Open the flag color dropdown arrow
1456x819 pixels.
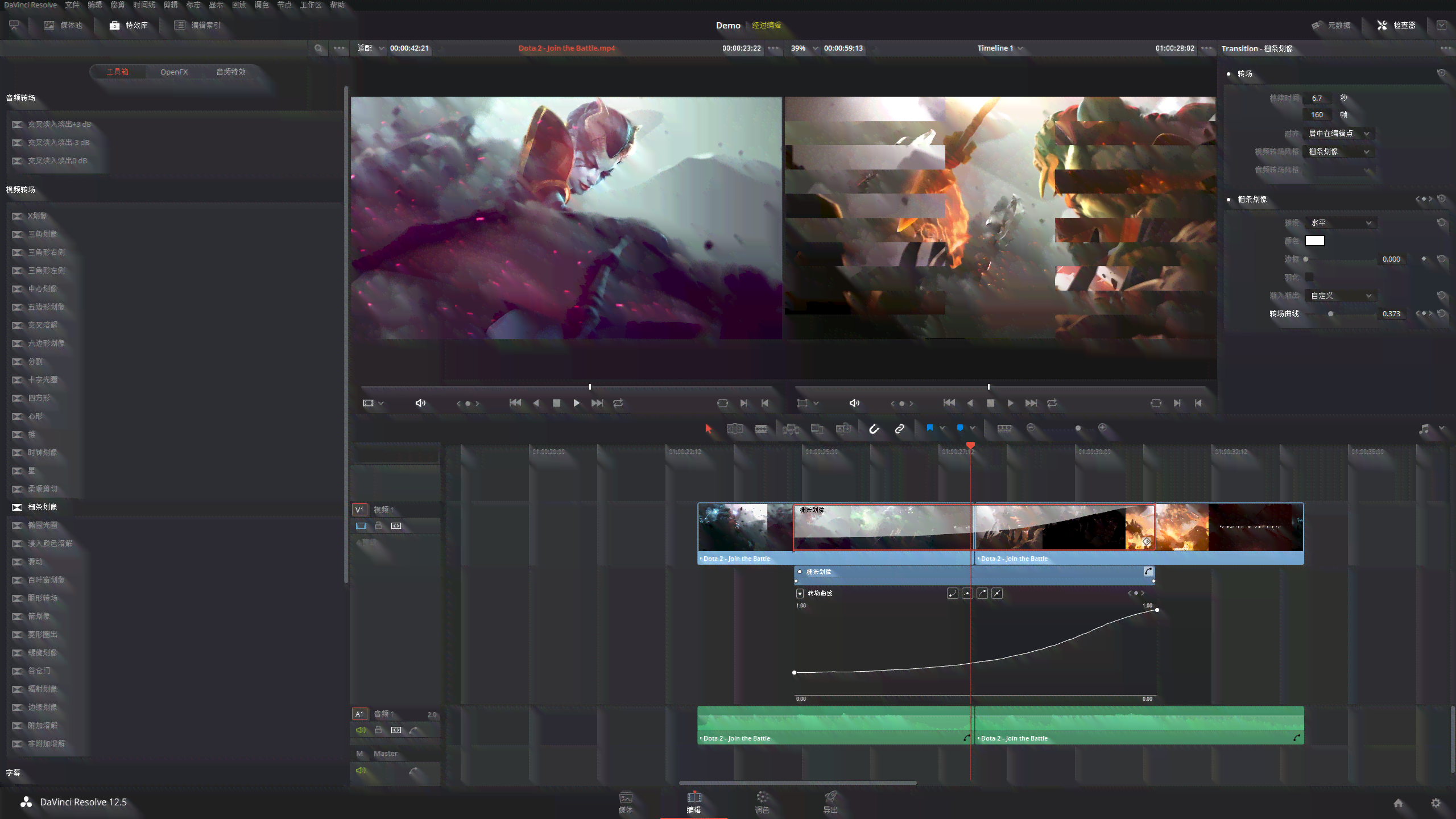[x=942, y=428]
